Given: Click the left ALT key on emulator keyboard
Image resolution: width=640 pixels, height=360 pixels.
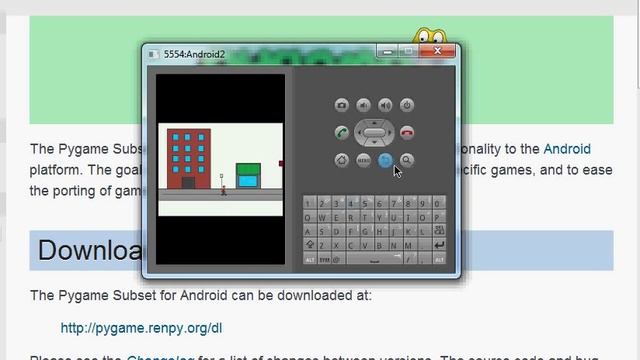Looking at the screenshot, I should pos(309,259).
